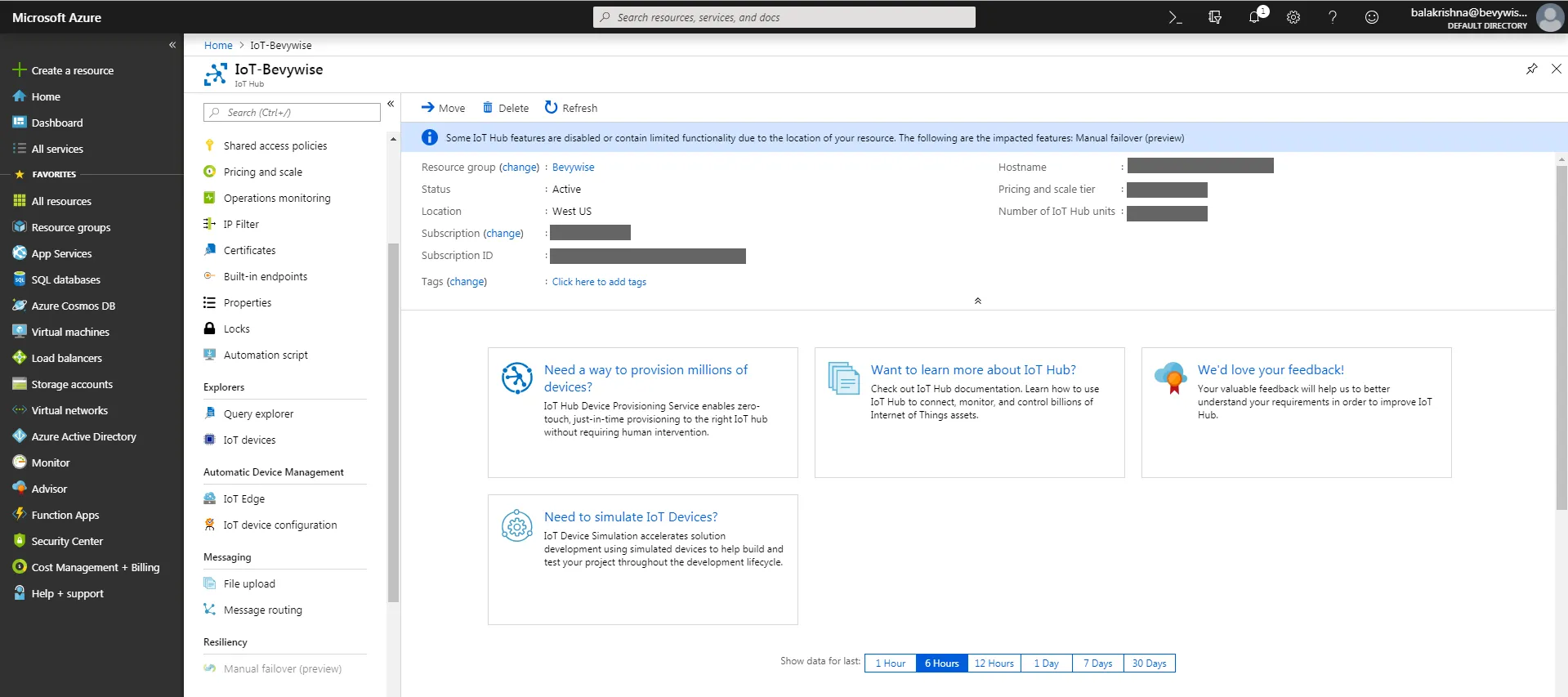This screenshot has width=1568, height=697.
Task: Focus the top resource search box
Action: [x=784, y=17]
